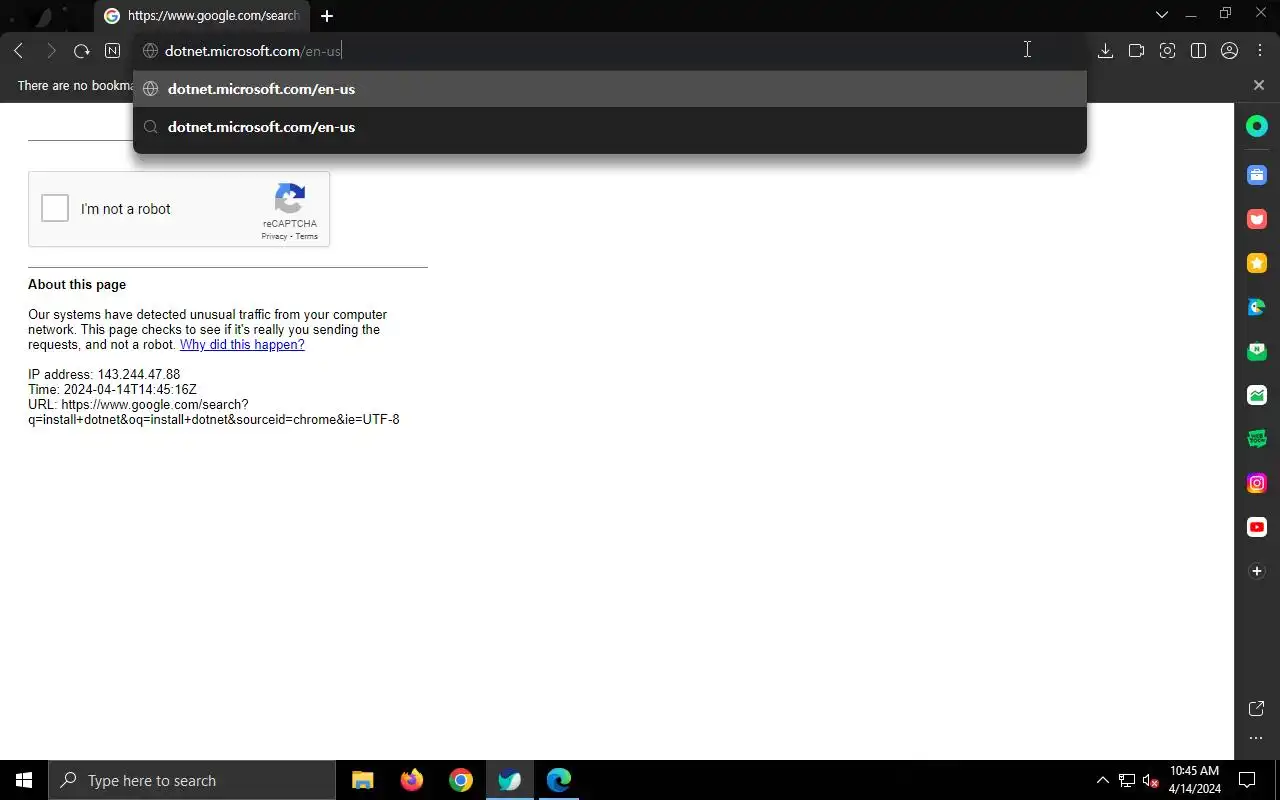Image resolution: width=1280 pixels, height=800 pixels.
Task: Open the yellow star bookmarks sidebar icon
Action: pyautogui.click(x=1257, y=263)
